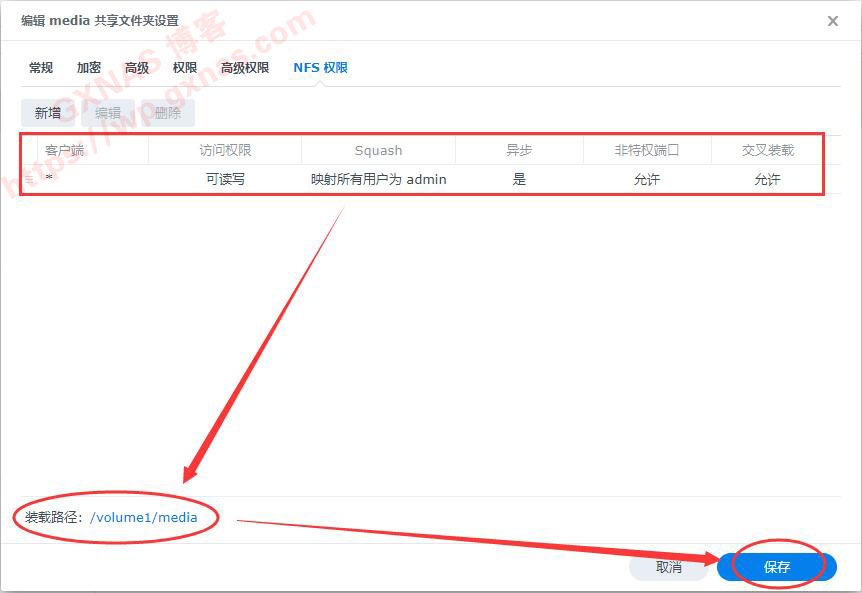Screen dimensions: 862x593
Task: Cancel changes with the 取消 button
Action: tap(669, 567)
